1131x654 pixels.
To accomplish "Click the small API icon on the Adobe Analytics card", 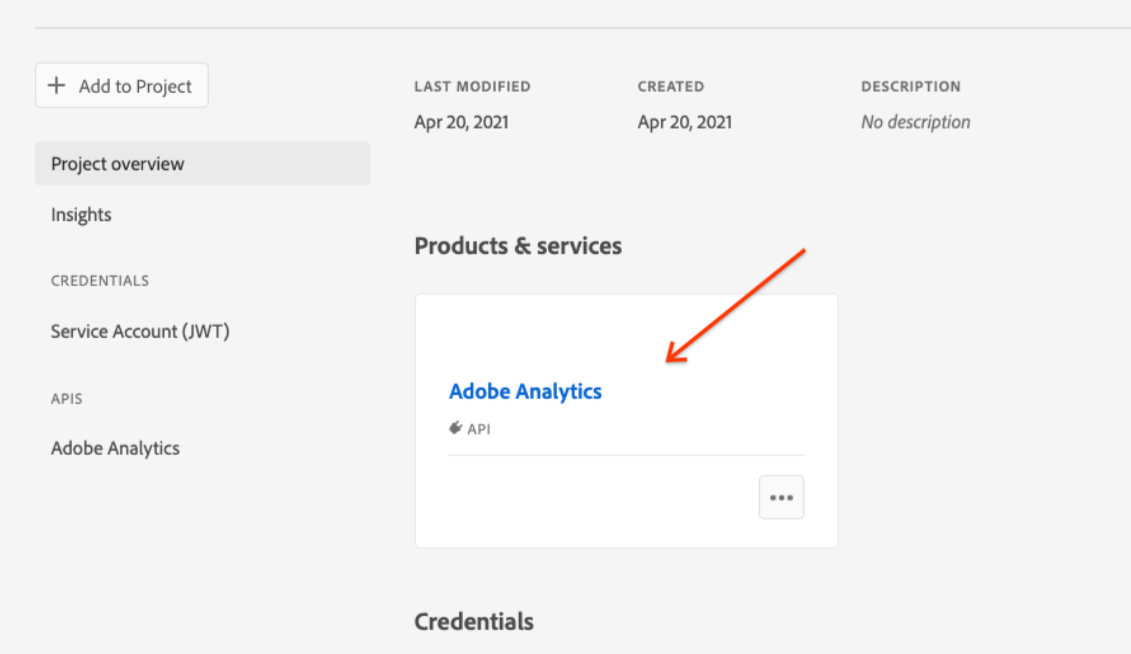I will pyautogui.click(x=458, y=428).
